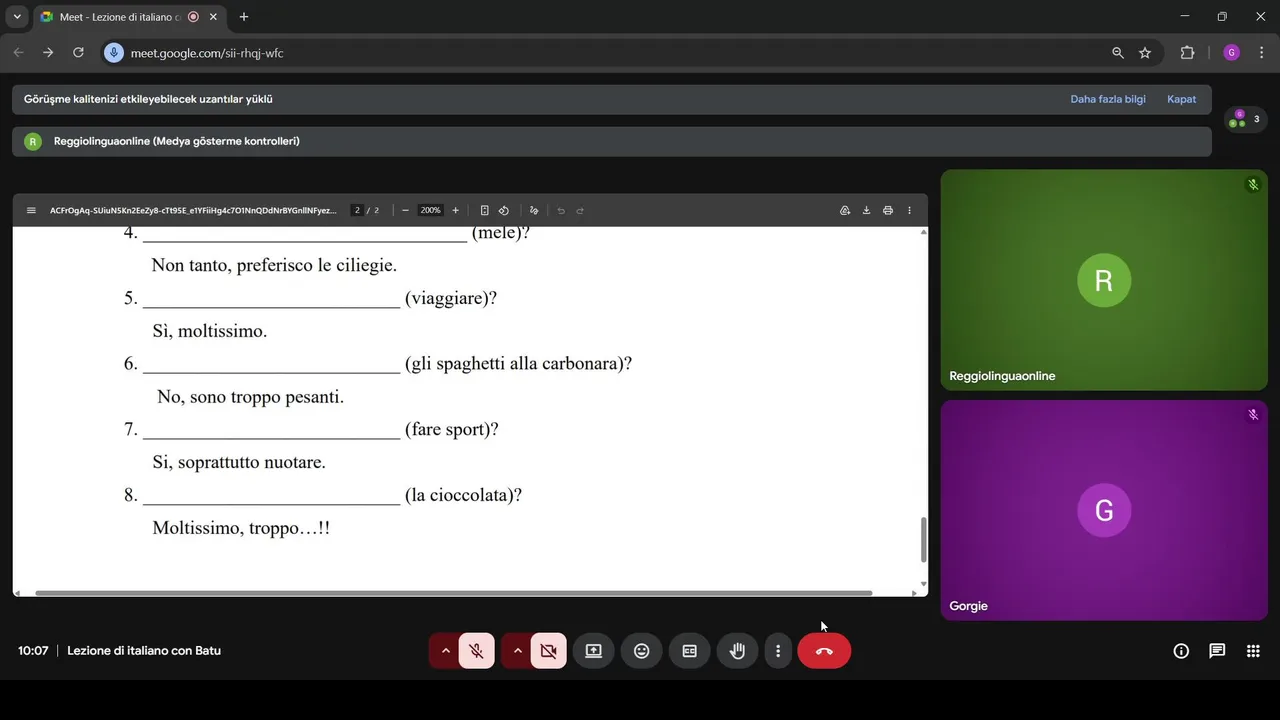Image resolution: width=1280 pixels, height=720 pixels.
Task: Start presenting your screen
Action: [x=593, y=651]
